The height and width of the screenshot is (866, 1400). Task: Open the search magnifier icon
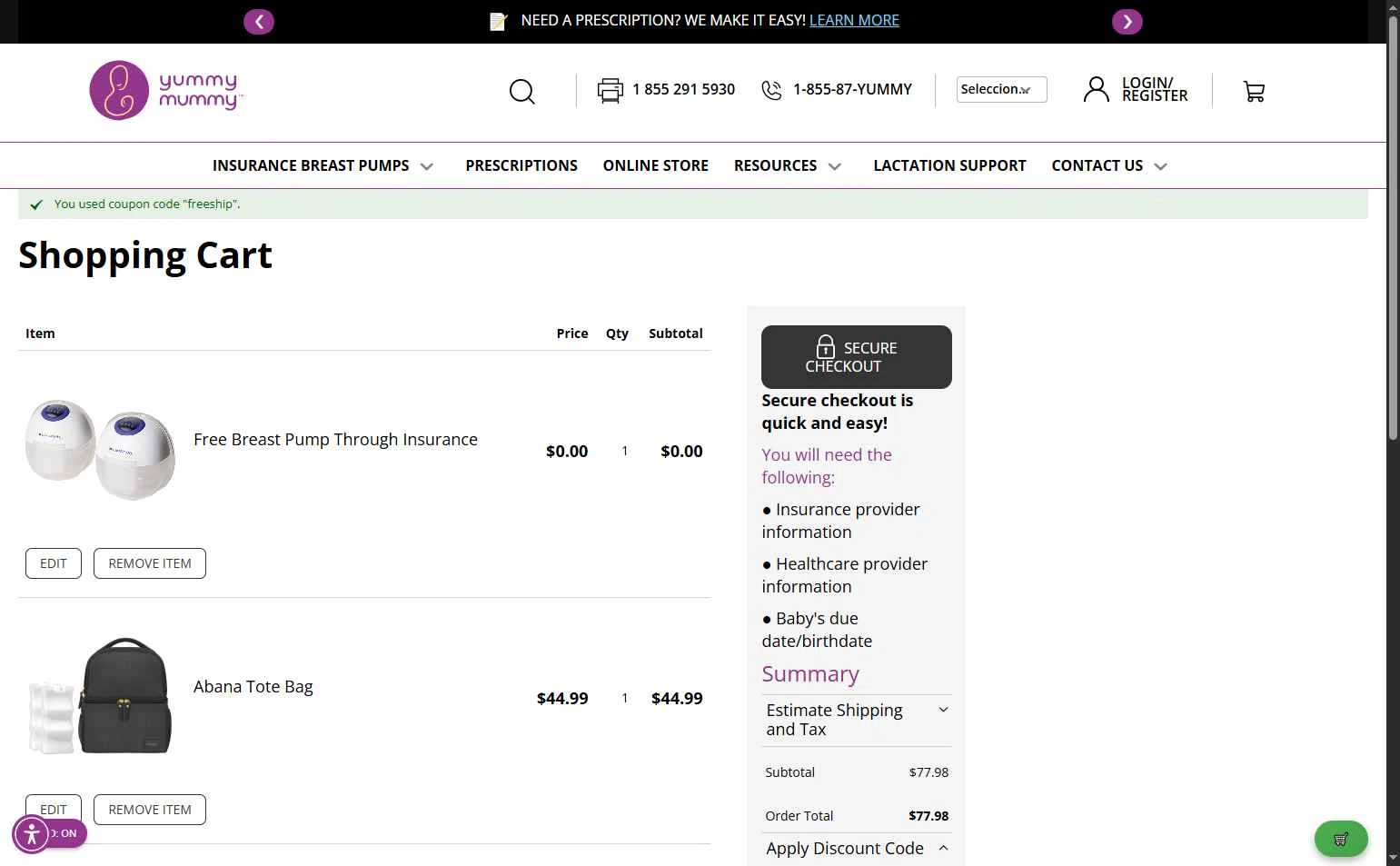(x=521, y=91)
